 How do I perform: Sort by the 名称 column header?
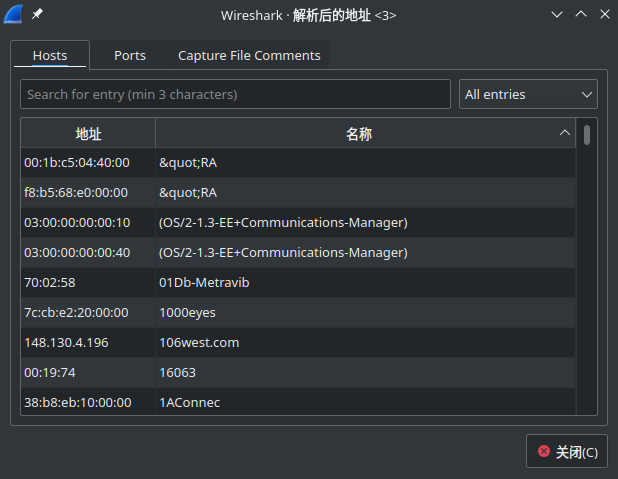(365, 134)
